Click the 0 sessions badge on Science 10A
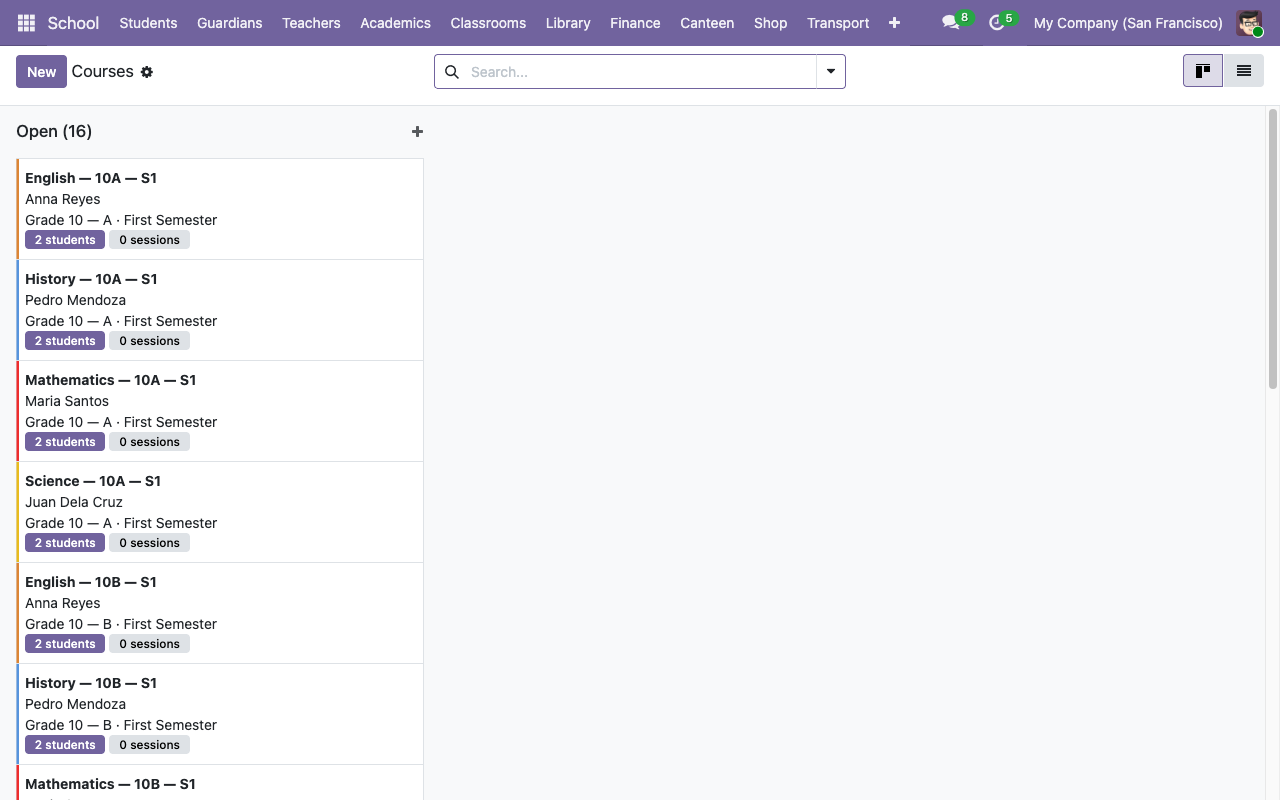Screen dimensions: 1280x800 (150, 543)
